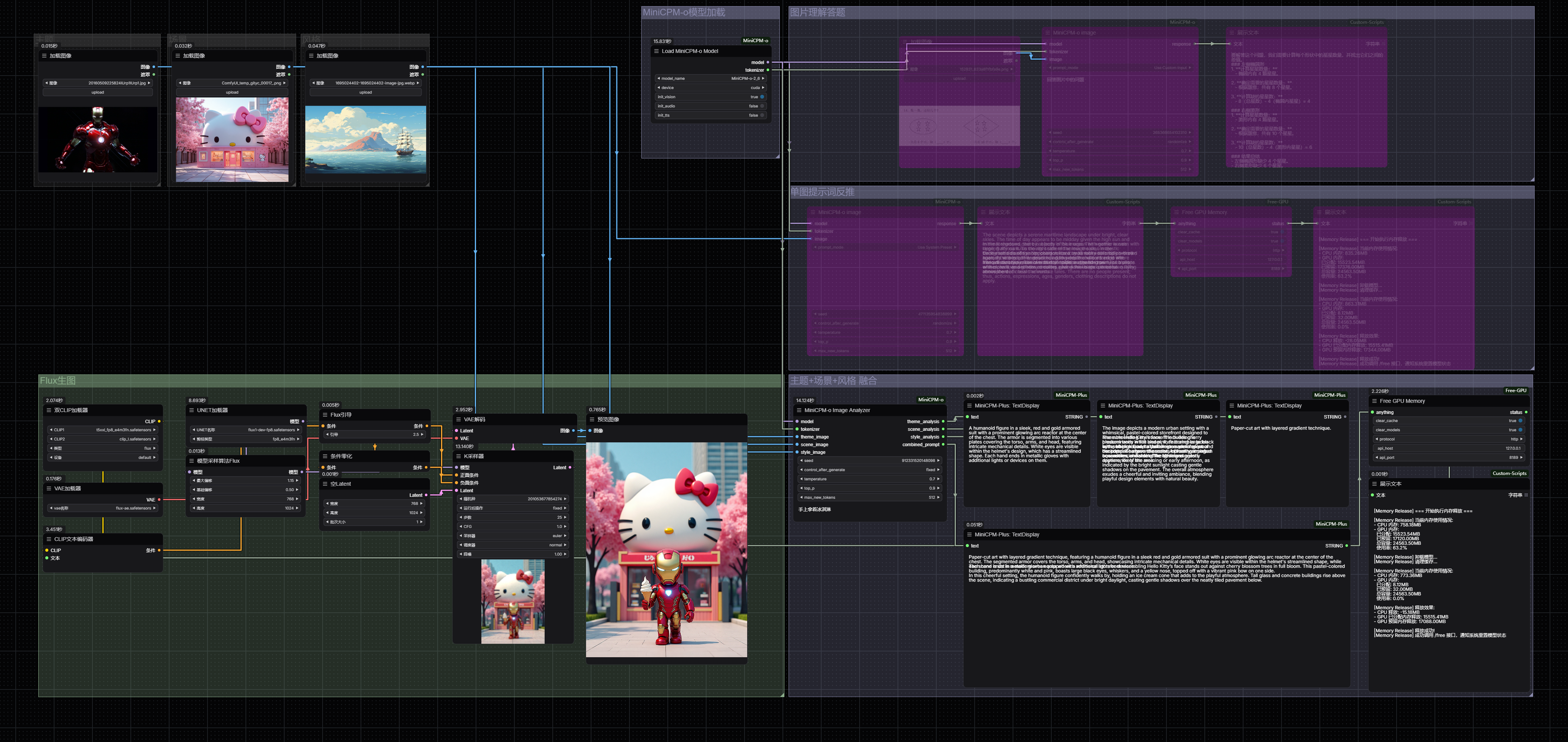Click upload button on Iron Man image node
The width and height of the screenshot is (1568, 742).
[97, 92]
